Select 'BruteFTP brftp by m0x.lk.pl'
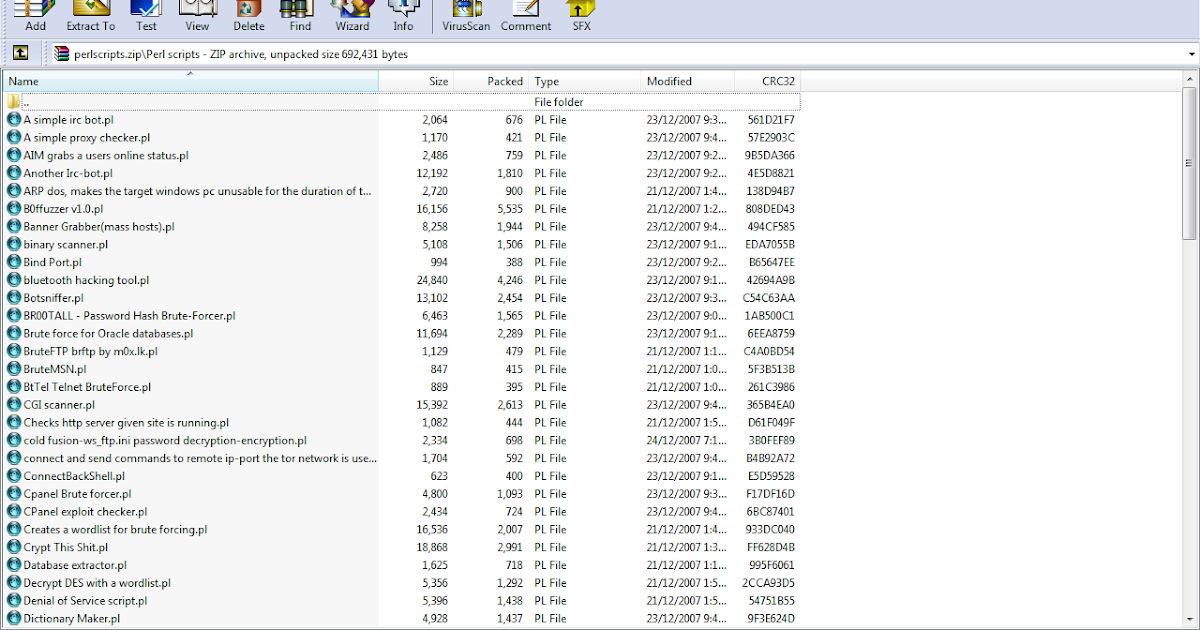The height and width of the screenshot is (630, 1200). pos(90,351)
